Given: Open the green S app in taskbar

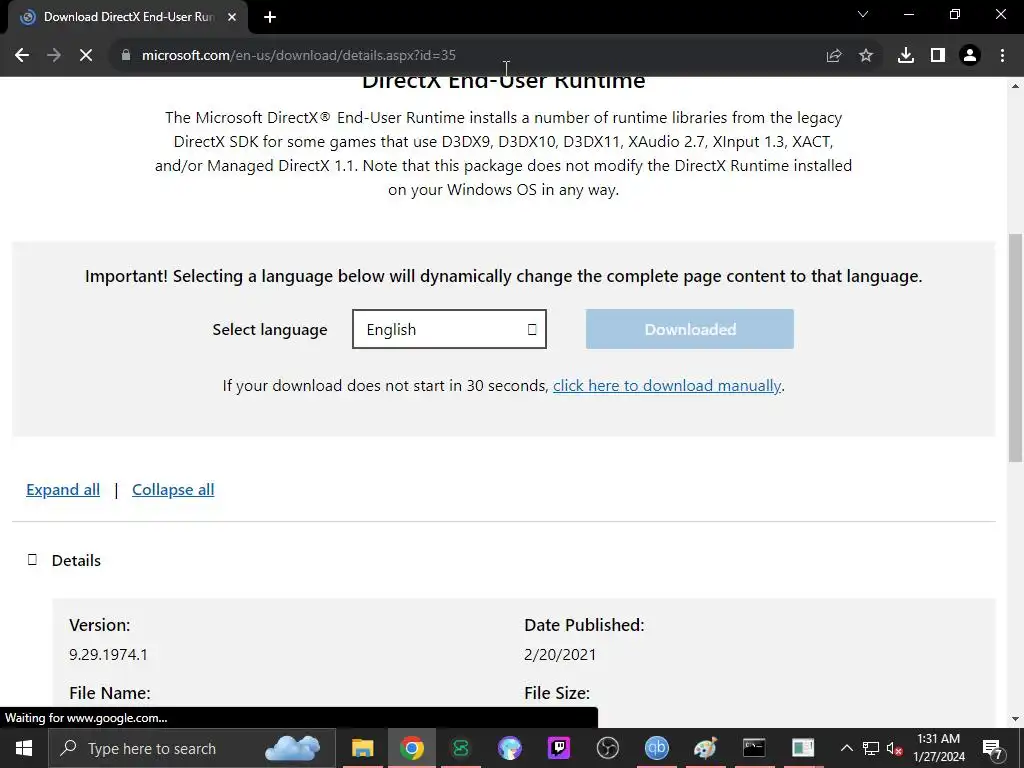Looking at the screenshot, I should coord(460,748).
